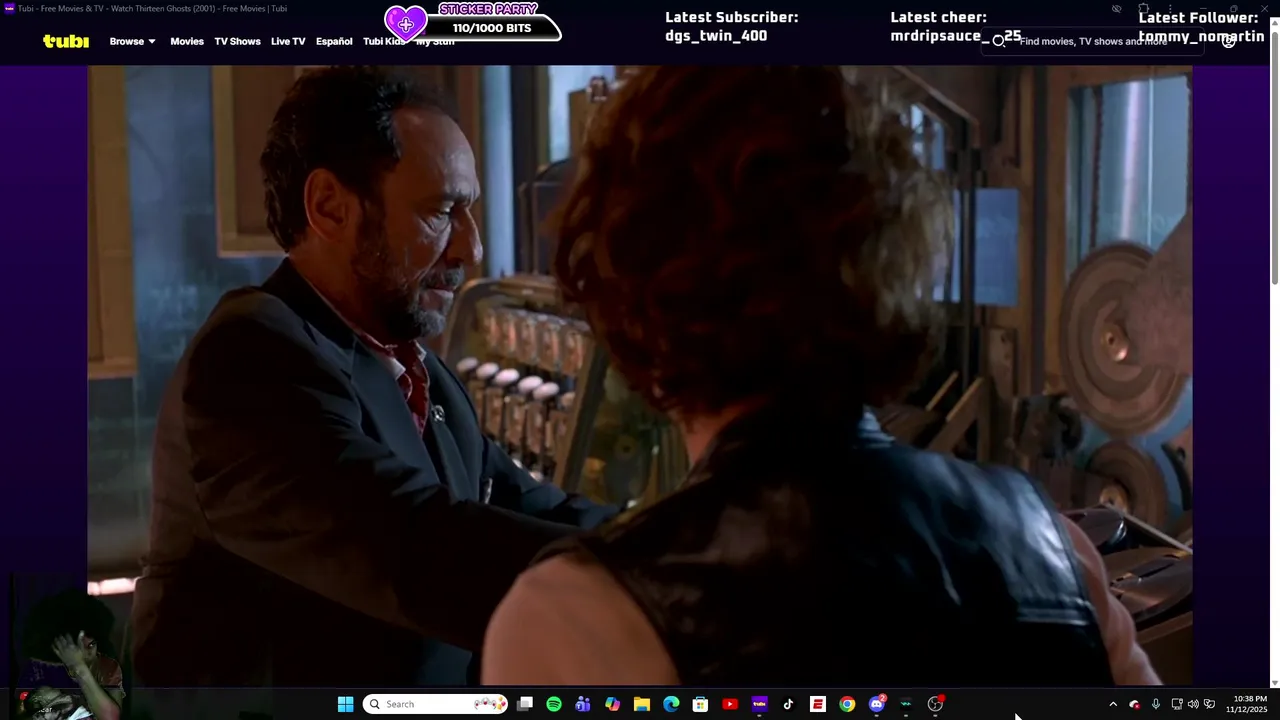Open the clock showing 10:38 PM

coord(1249,704)
